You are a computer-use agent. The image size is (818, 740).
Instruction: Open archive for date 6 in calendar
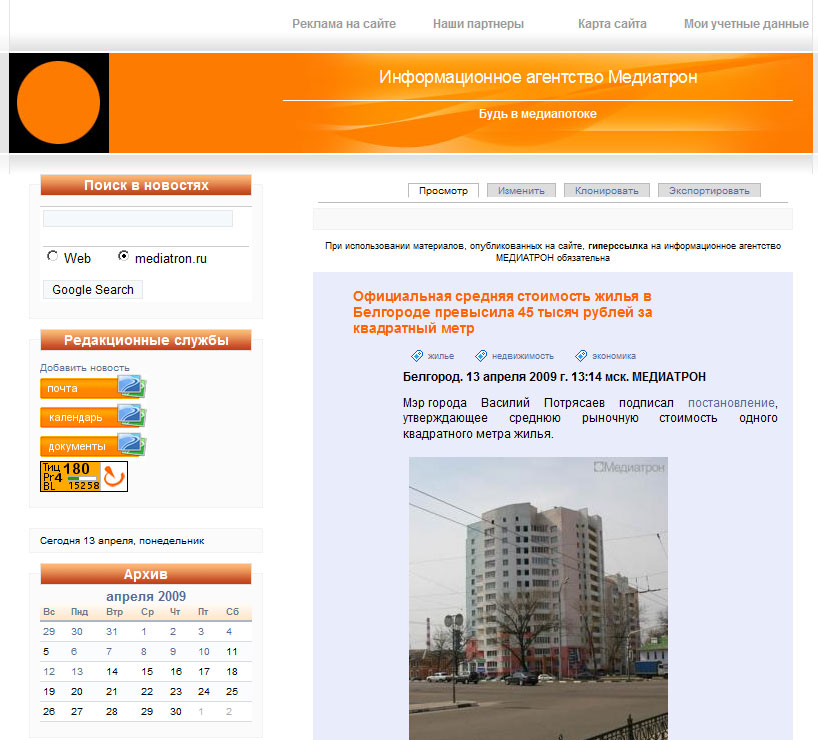pyautogui.click(x=74, y=652)
